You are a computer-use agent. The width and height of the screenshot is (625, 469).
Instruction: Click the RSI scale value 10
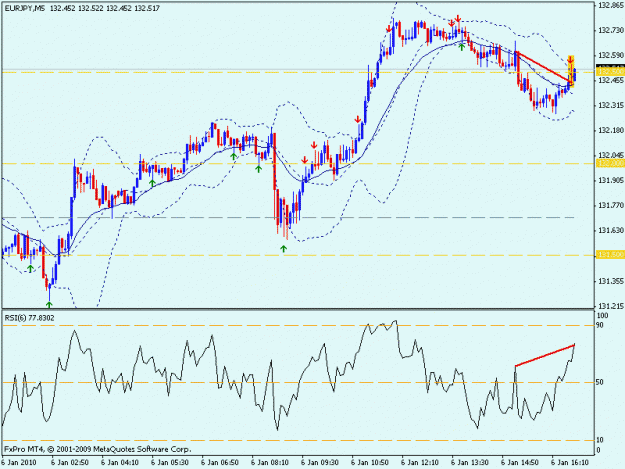pos(601,440)
